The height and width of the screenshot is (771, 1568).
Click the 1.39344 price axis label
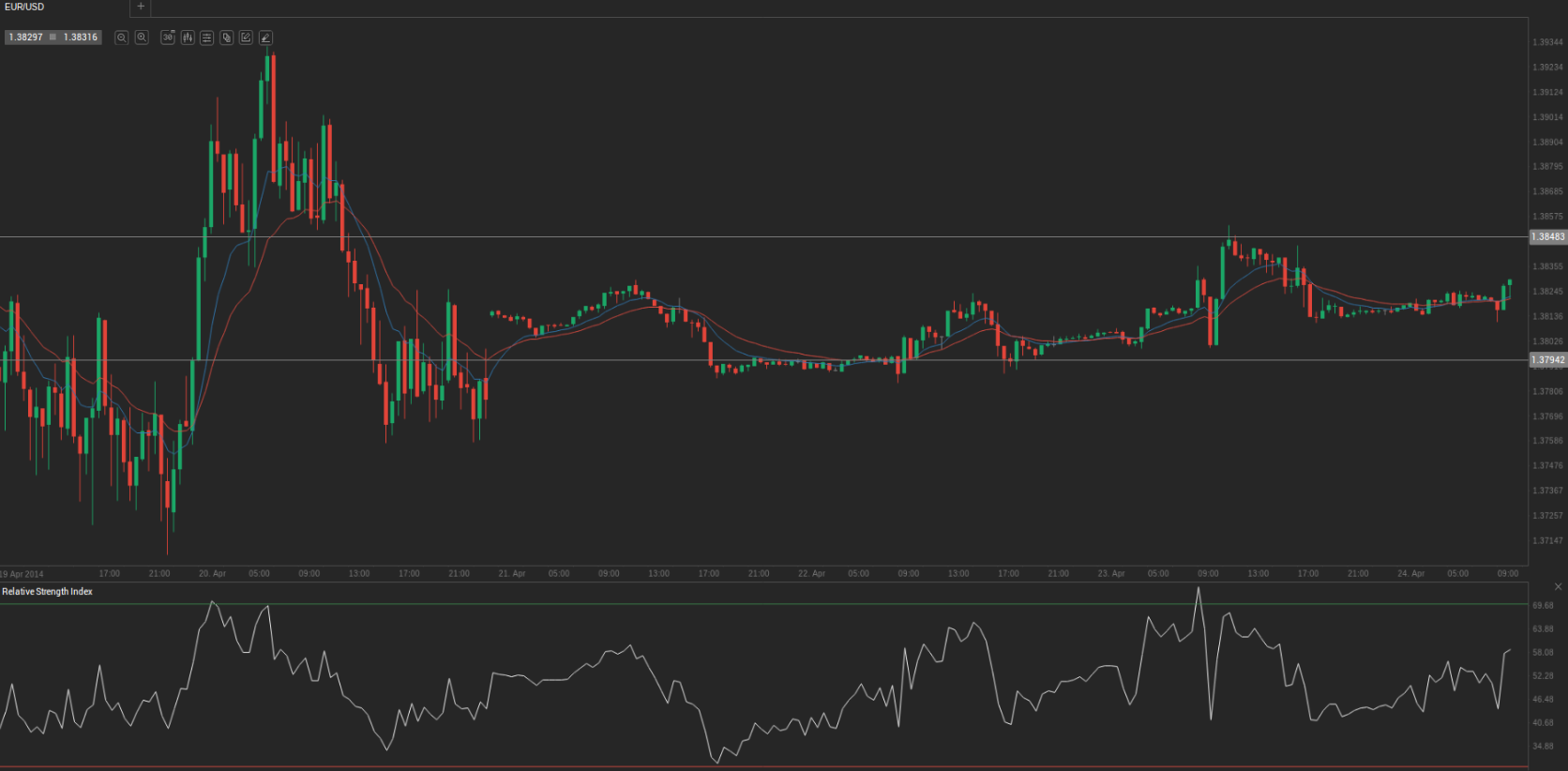click(x=1547, y=42)
